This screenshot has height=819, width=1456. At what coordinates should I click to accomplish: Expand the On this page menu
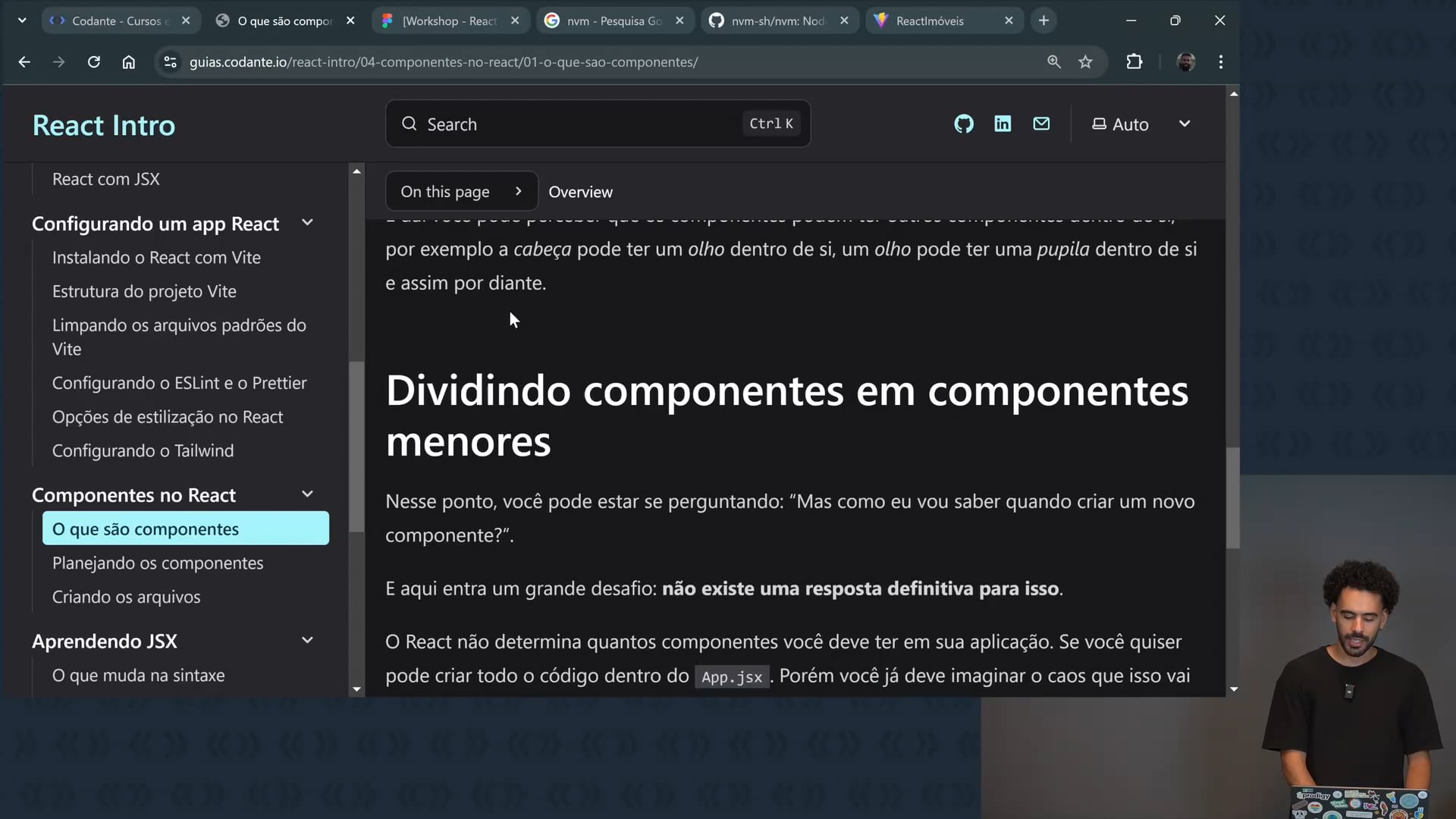pos(462,191)
